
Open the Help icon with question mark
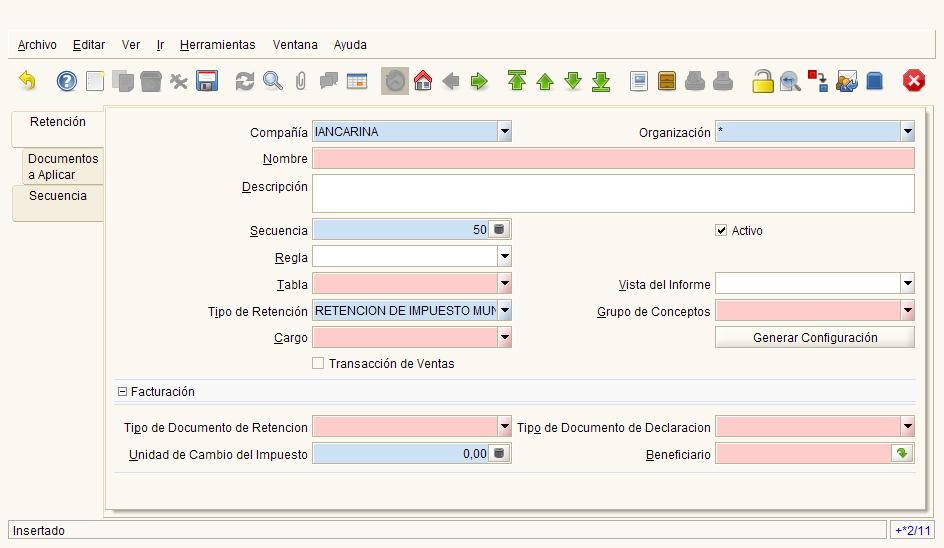tap(67, 81)
